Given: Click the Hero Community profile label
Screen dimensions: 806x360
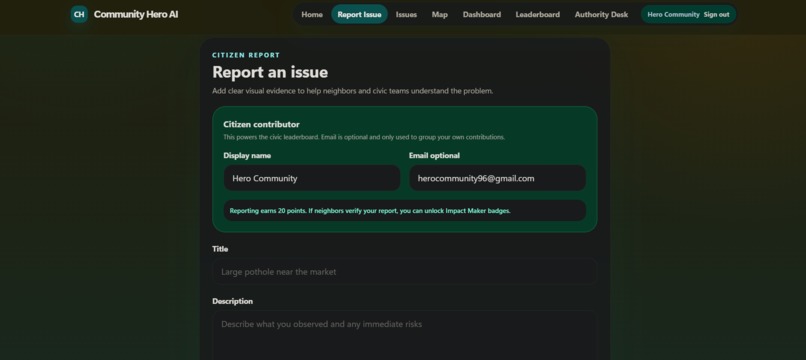Looking at the screenshot, I should (673, 14).
